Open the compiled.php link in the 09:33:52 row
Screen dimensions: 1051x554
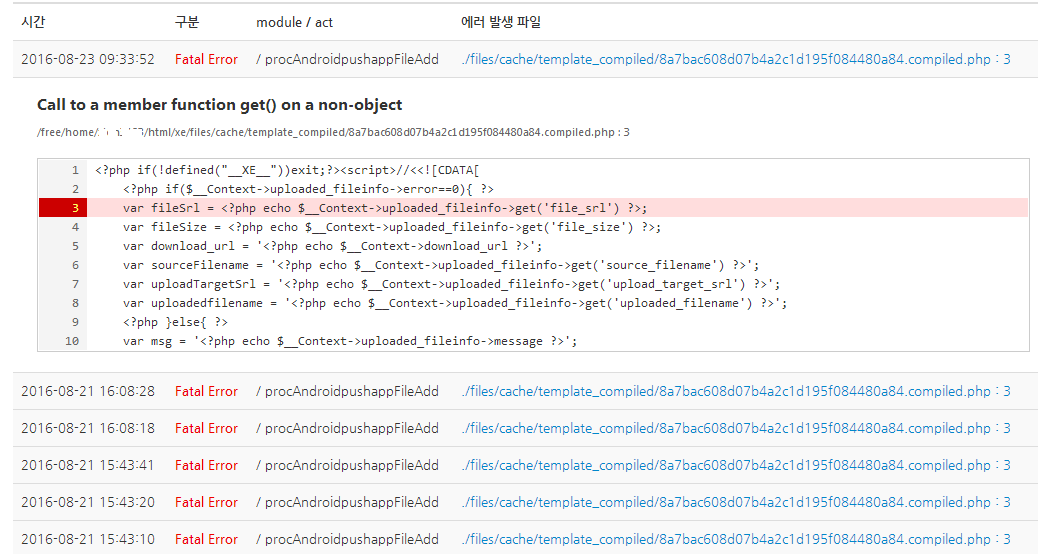click(x=736, y=59)
